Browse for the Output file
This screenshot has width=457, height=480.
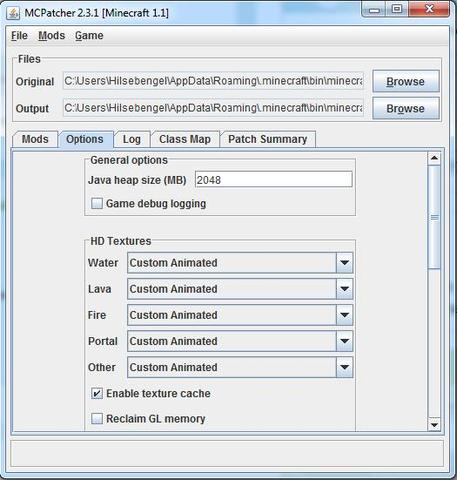coord(406,109)
